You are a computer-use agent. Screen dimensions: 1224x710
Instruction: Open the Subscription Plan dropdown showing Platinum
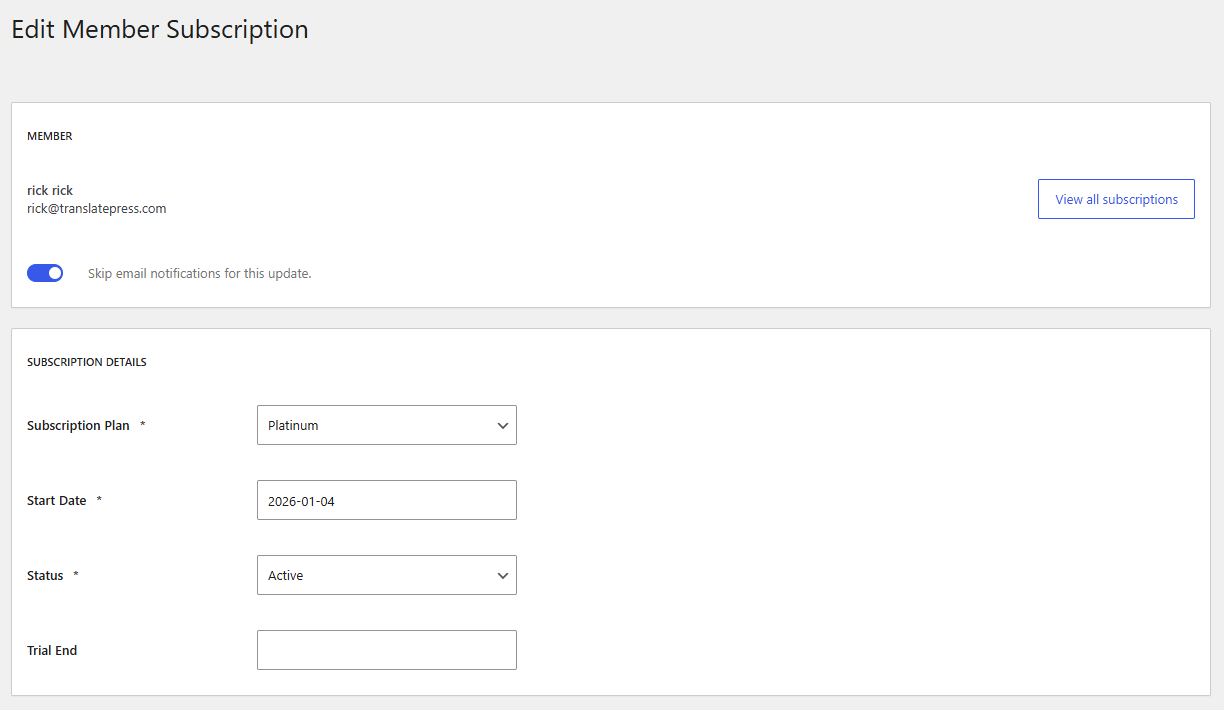point(375,425)
